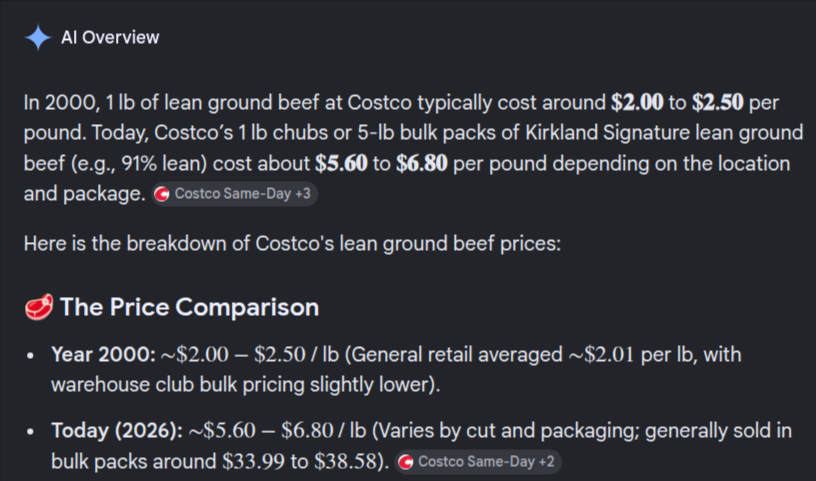Screen dimensions: 816x481
Task: Click the bold $2.50 price in the first paragraph
Action: [x=717, y=103]
